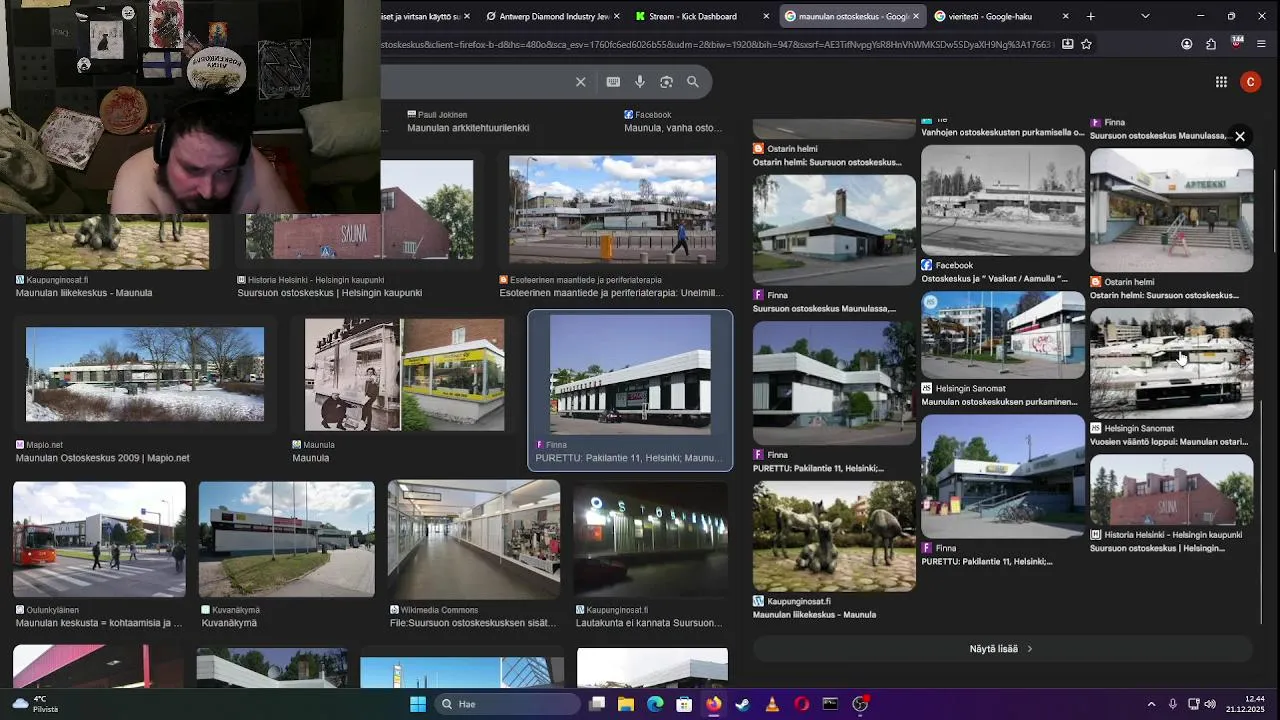The width and height of the screenshot is (1280, 720).
Task: Launch Microsoft Edge from taskbar
Action: pos(655,704)
